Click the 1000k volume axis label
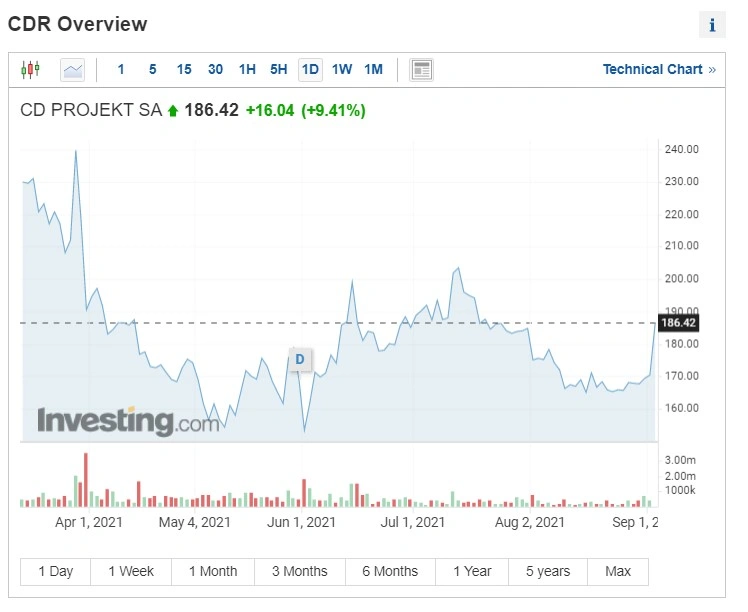 [680, 490]
